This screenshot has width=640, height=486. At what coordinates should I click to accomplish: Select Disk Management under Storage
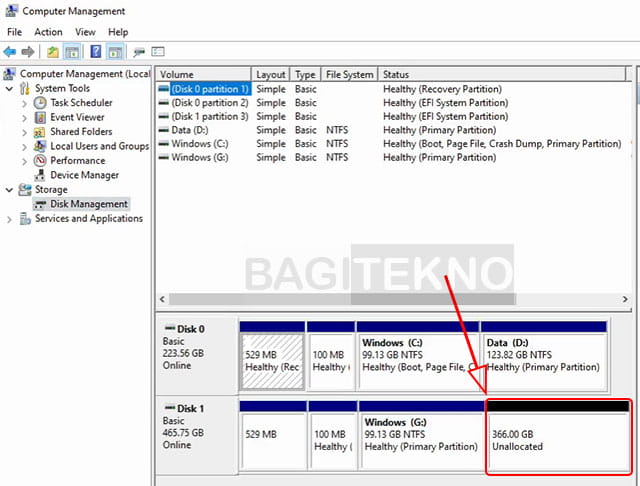point(89,204)
